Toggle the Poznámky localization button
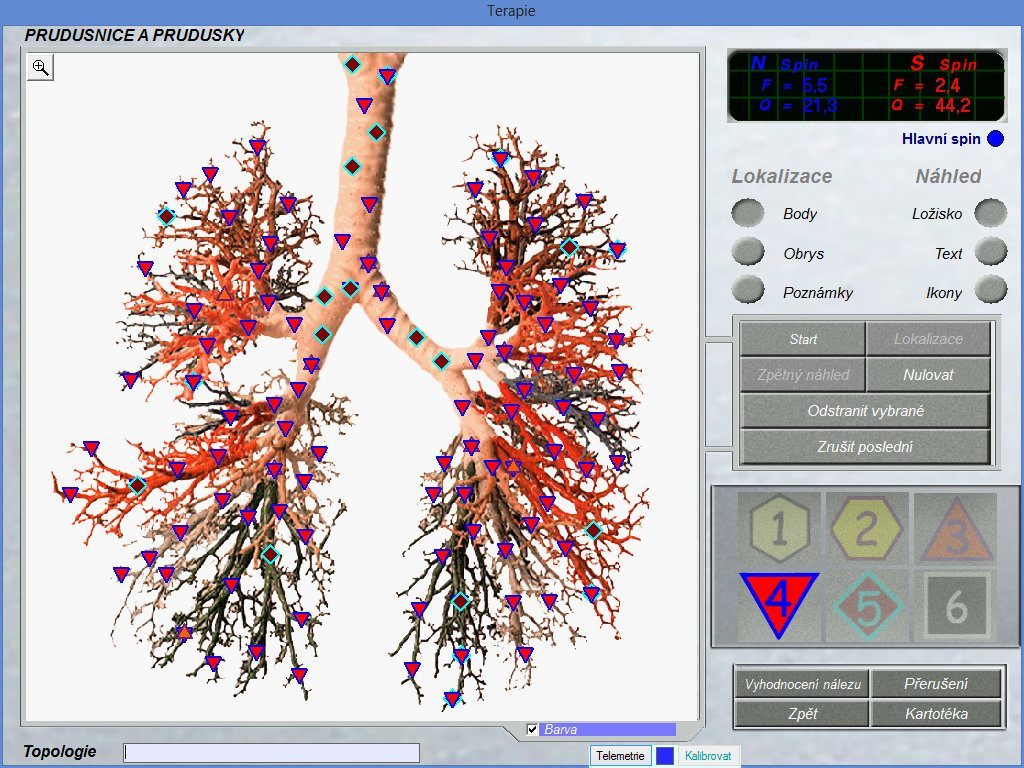The height and width of the screenshot is (768, 1024). click(x=748, y=291)
